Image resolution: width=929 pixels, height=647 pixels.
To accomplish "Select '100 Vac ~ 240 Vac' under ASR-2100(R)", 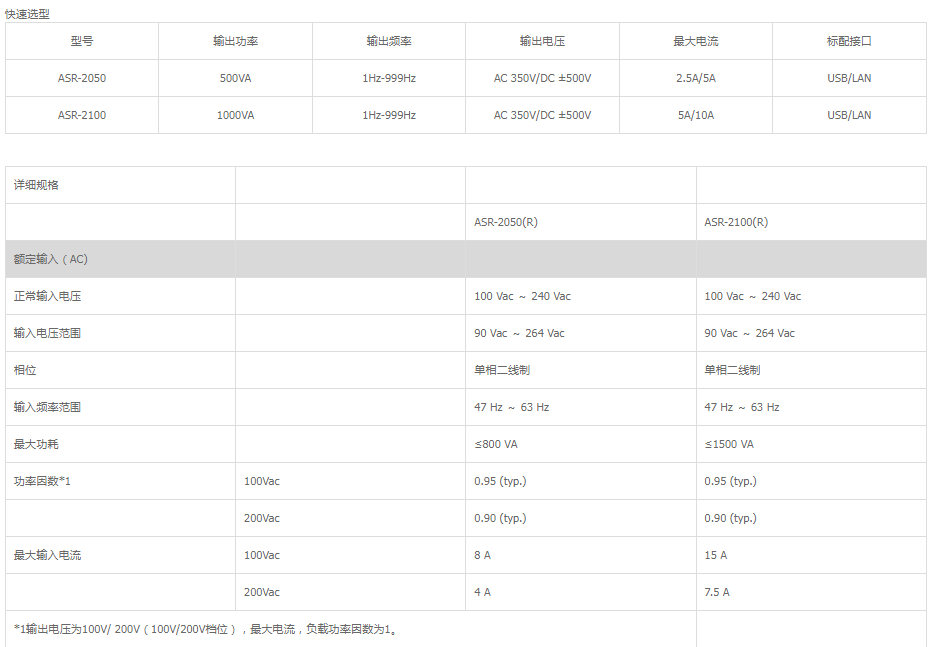I will [752, 296].
